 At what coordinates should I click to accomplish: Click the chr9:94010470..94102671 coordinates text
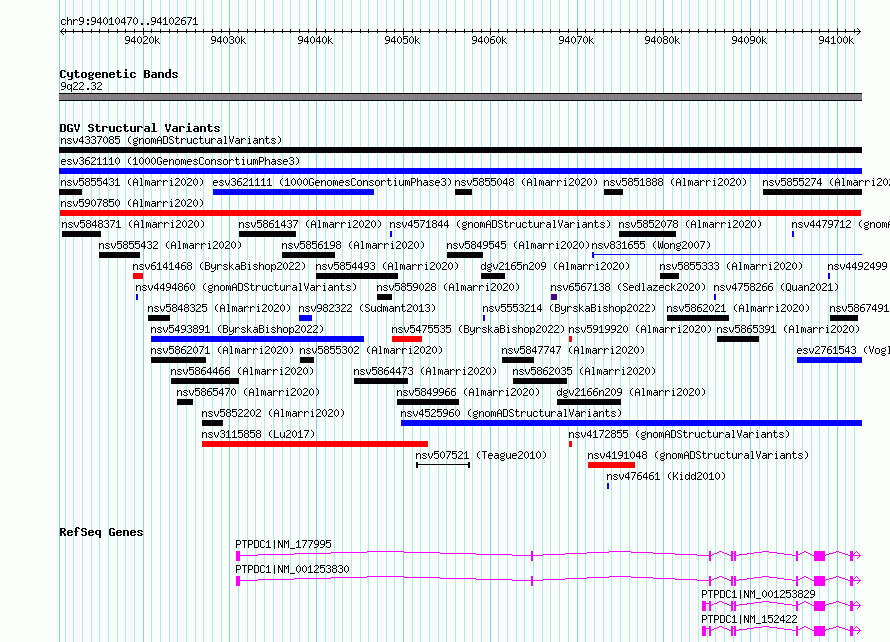[129, 22]
